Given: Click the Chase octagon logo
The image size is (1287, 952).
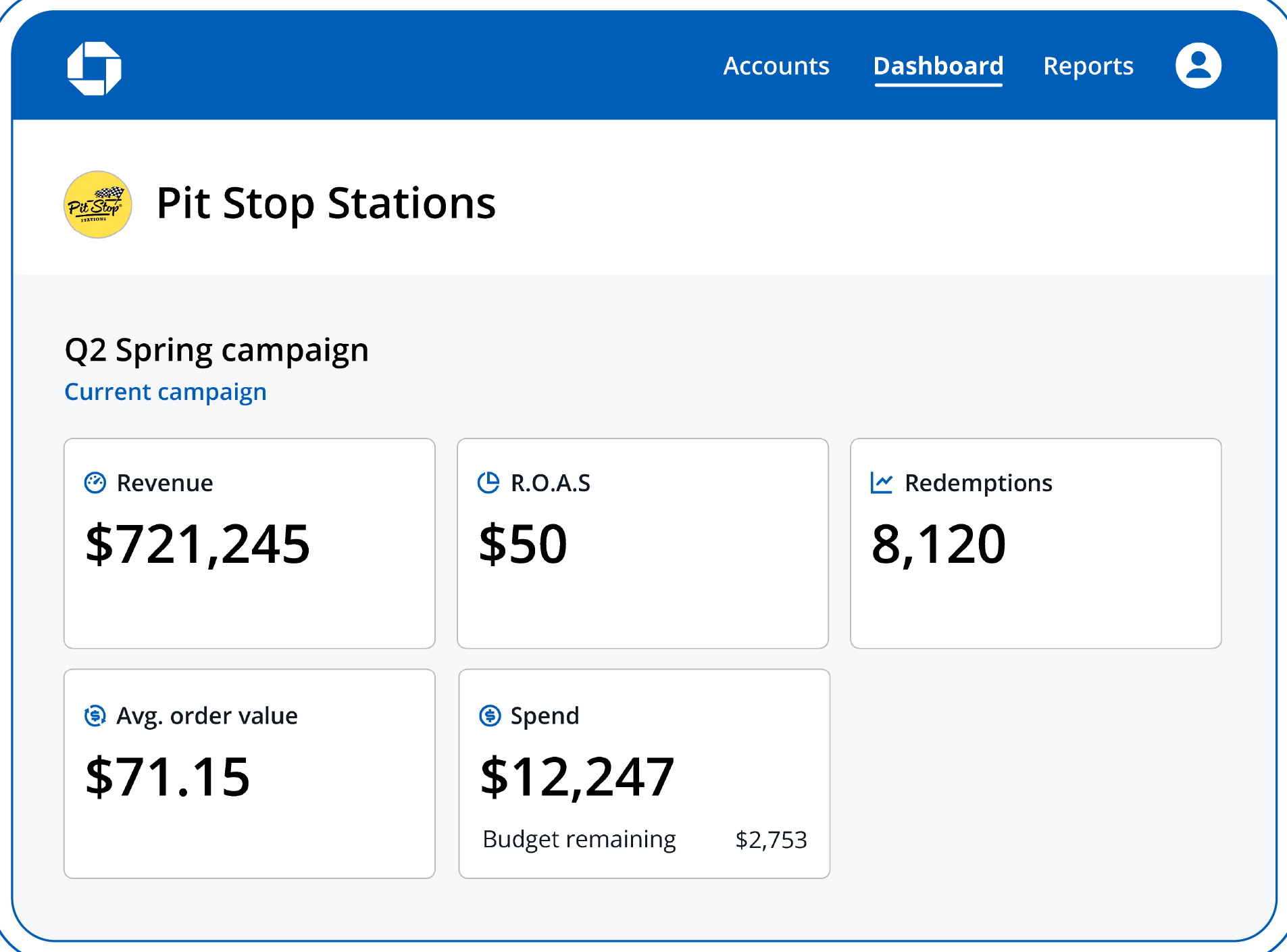Looking at the screenshot, I should [95, 68].
